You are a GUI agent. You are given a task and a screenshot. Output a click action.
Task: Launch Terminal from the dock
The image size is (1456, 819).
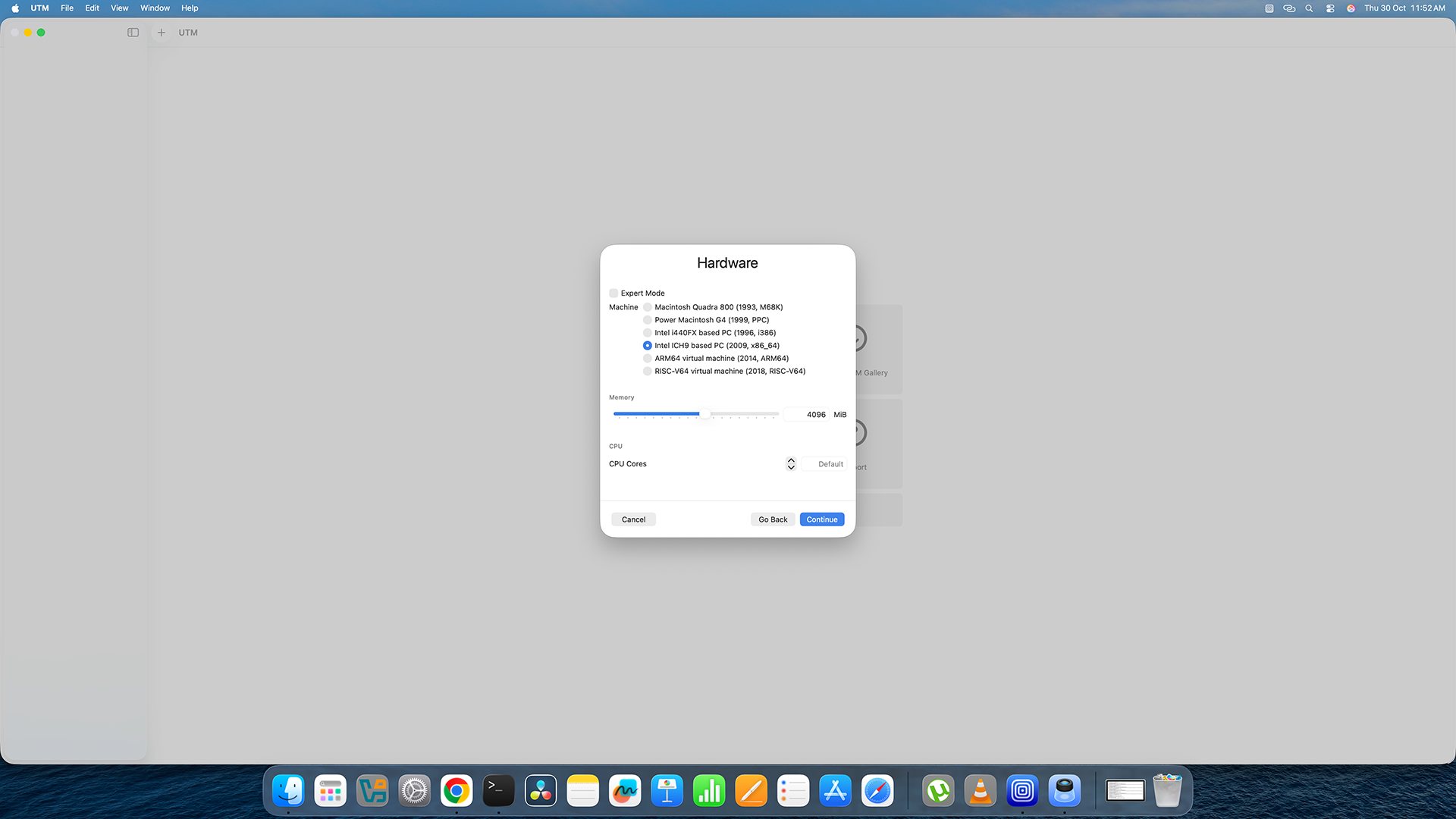coord(498,791)
